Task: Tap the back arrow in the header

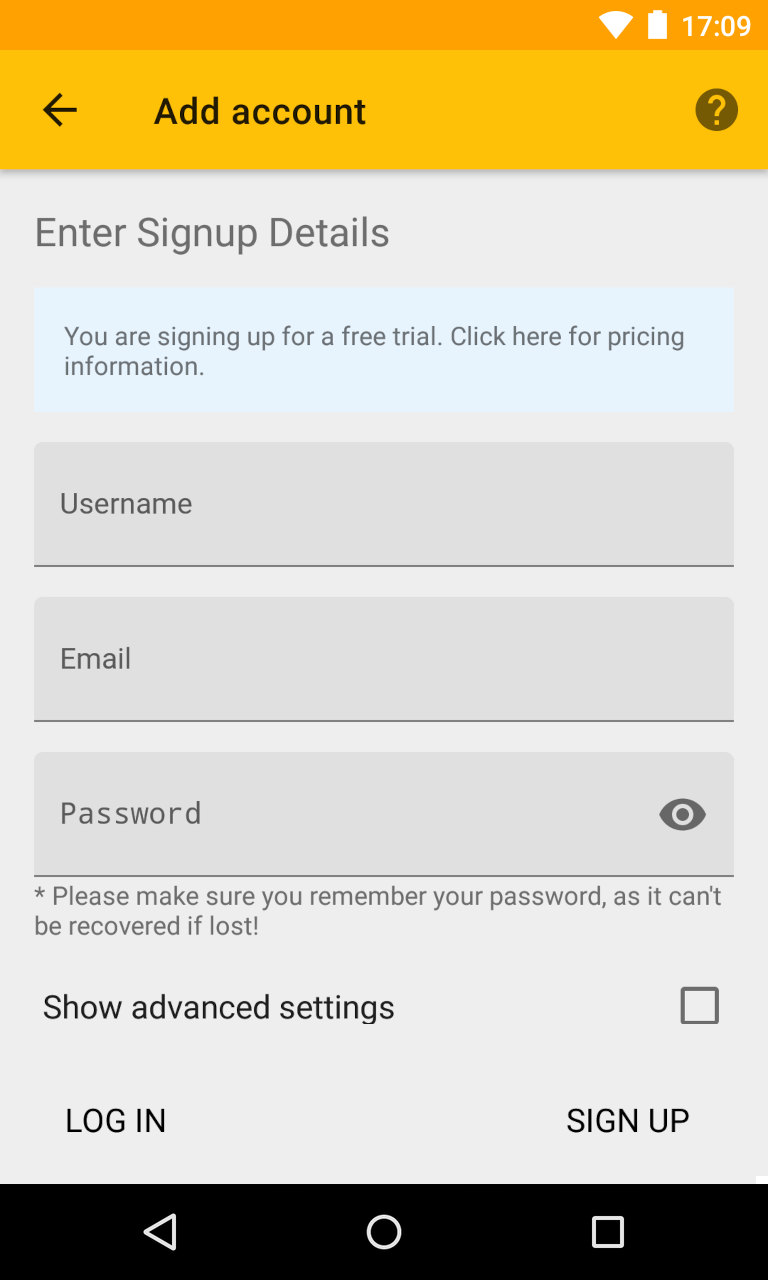Action: click(x=60, y=110)
